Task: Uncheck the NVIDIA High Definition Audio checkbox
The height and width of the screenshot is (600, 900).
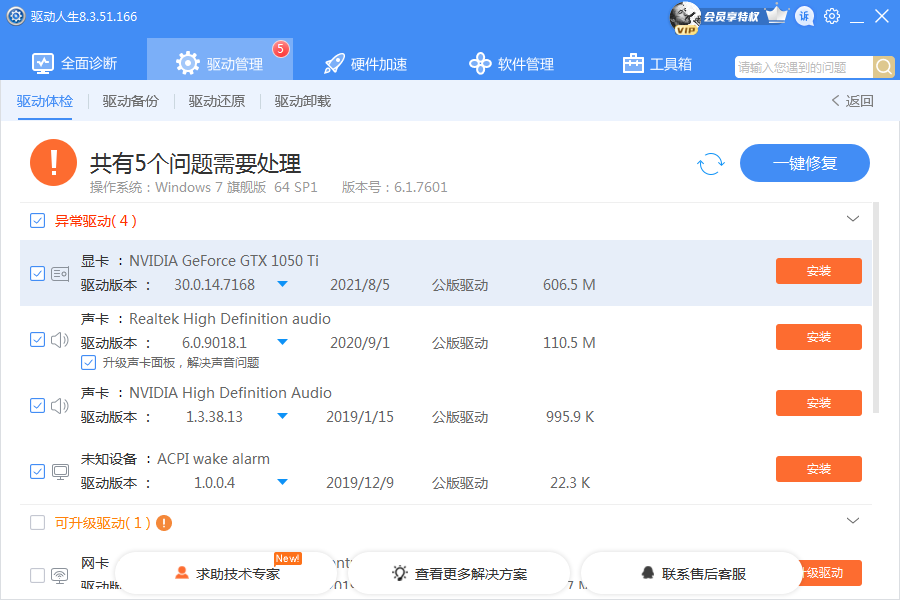Action: point(37,405)
